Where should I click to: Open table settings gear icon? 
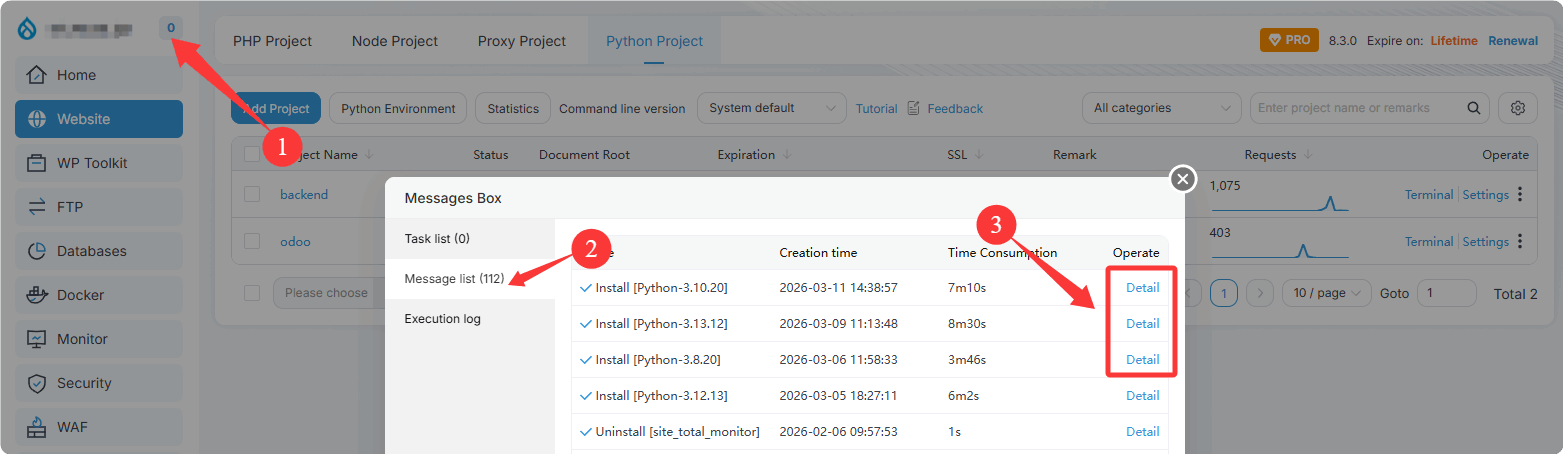[x=1517, y=108]
